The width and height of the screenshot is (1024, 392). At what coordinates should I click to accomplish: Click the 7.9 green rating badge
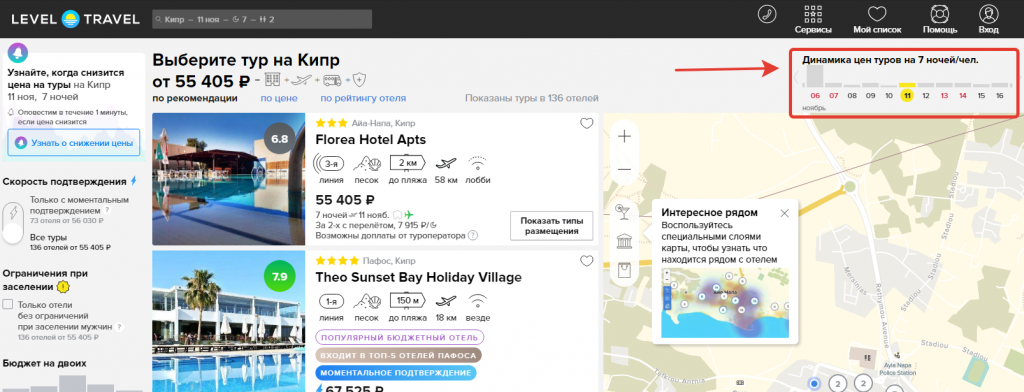280,276
